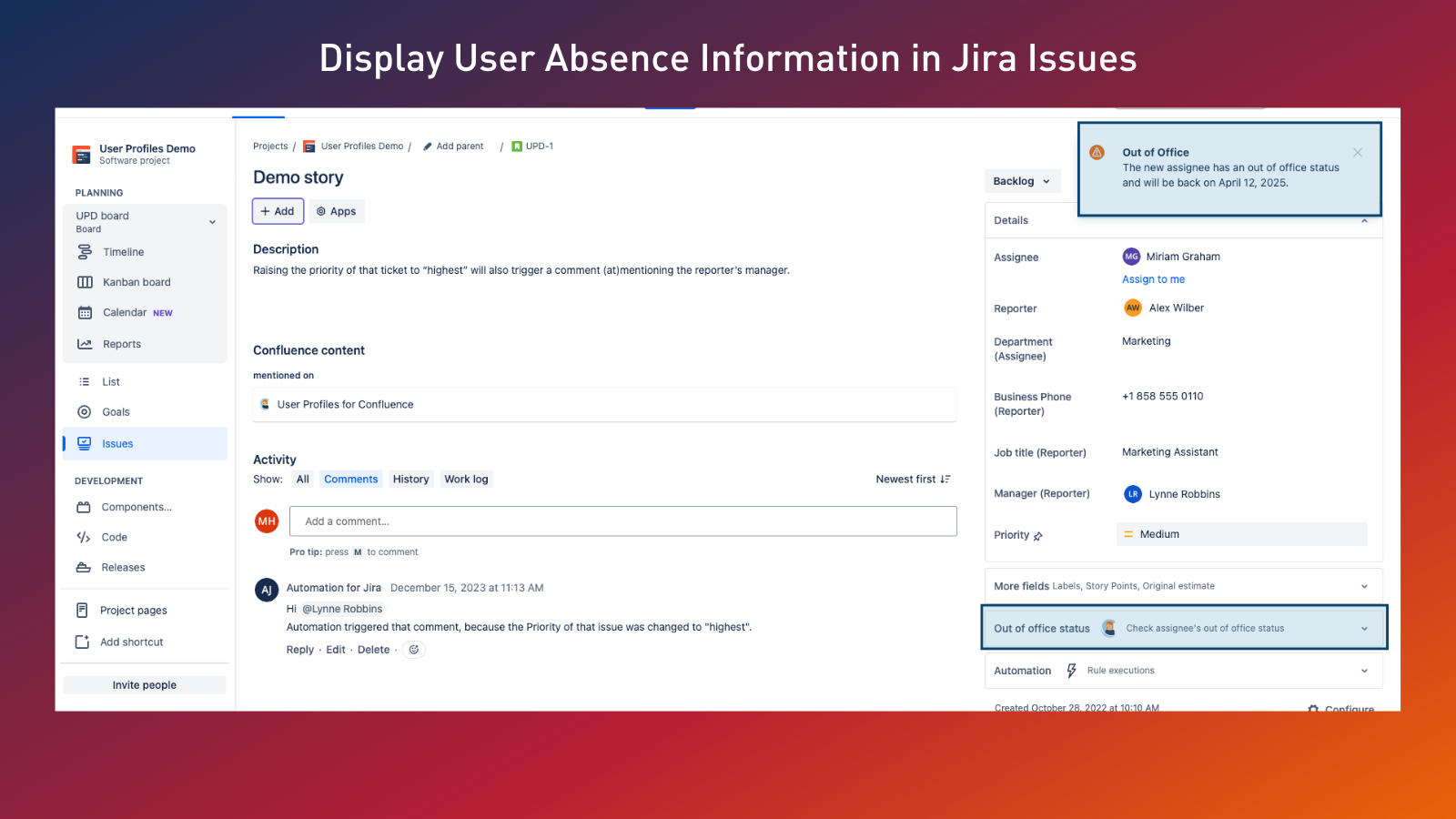Click the pin icon beside Priority
Image resolution: width=1456 pixels, height=819 pixels.
[x=1038, y=536]
